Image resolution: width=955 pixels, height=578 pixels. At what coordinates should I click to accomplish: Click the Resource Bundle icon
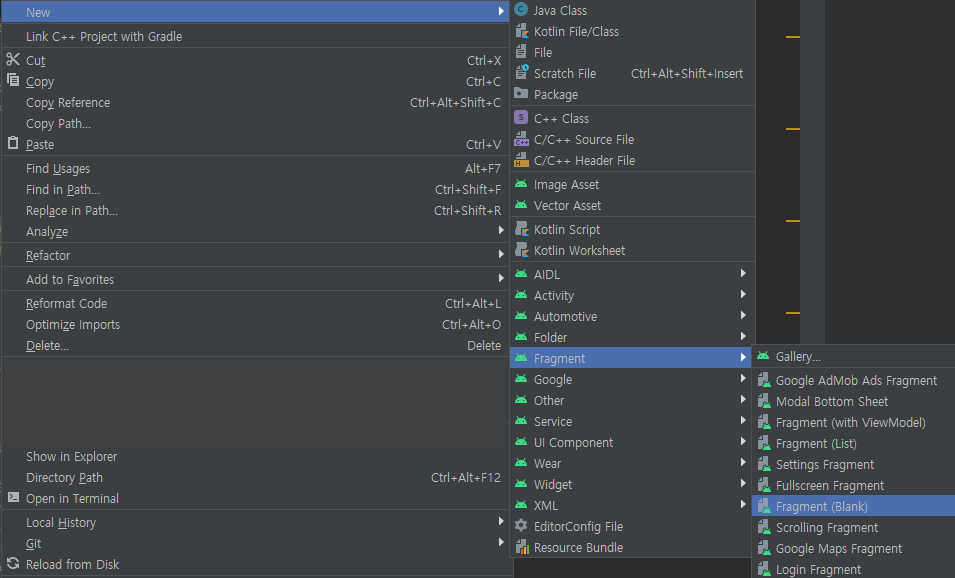pos(520,547)
